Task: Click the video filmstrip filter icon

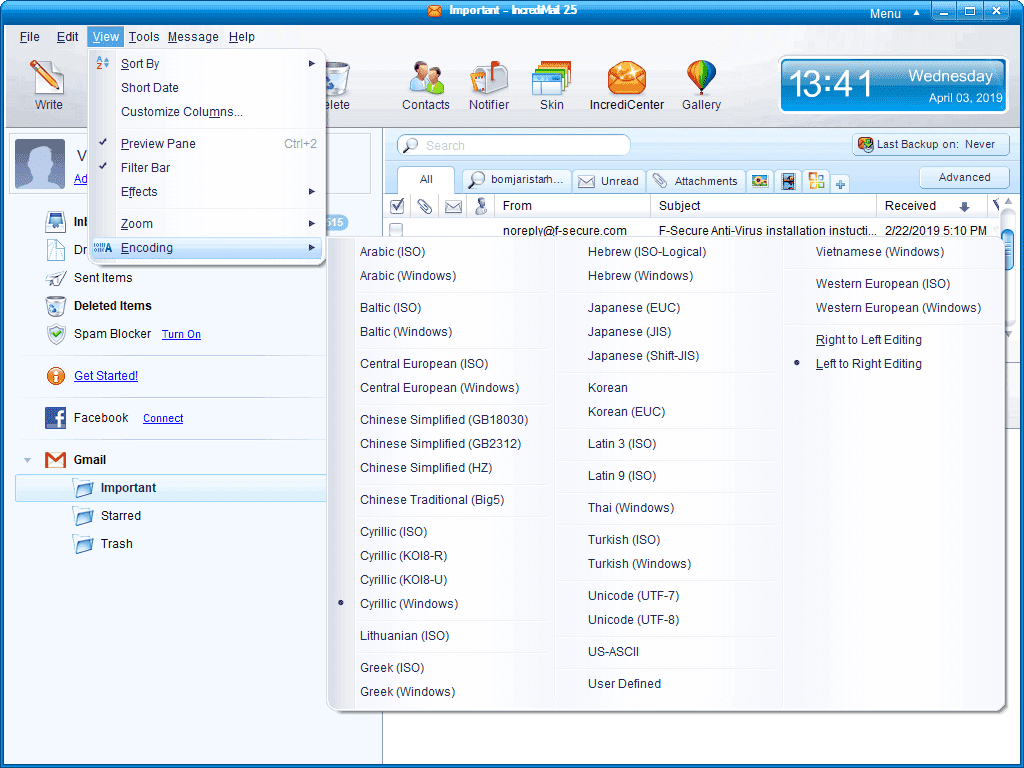Action: (788, 181)
